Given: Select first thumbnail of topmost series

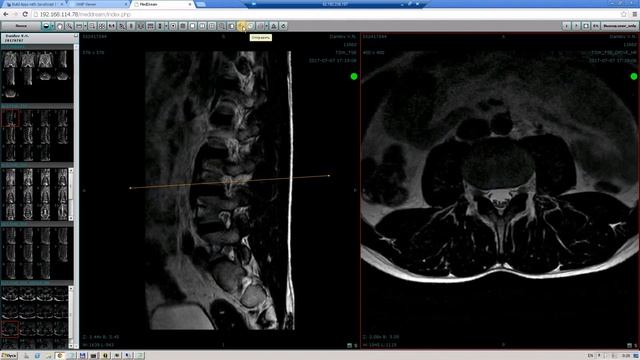Looking at the screenshot, I should click(10, 60).
